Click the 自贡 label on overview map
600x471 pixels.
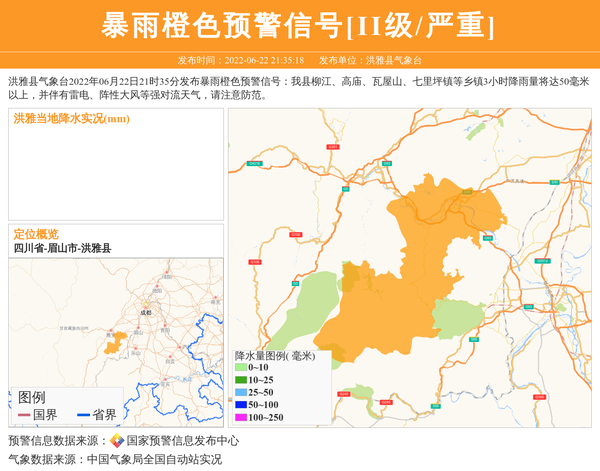pyautogui.click(x=170, y=361)
